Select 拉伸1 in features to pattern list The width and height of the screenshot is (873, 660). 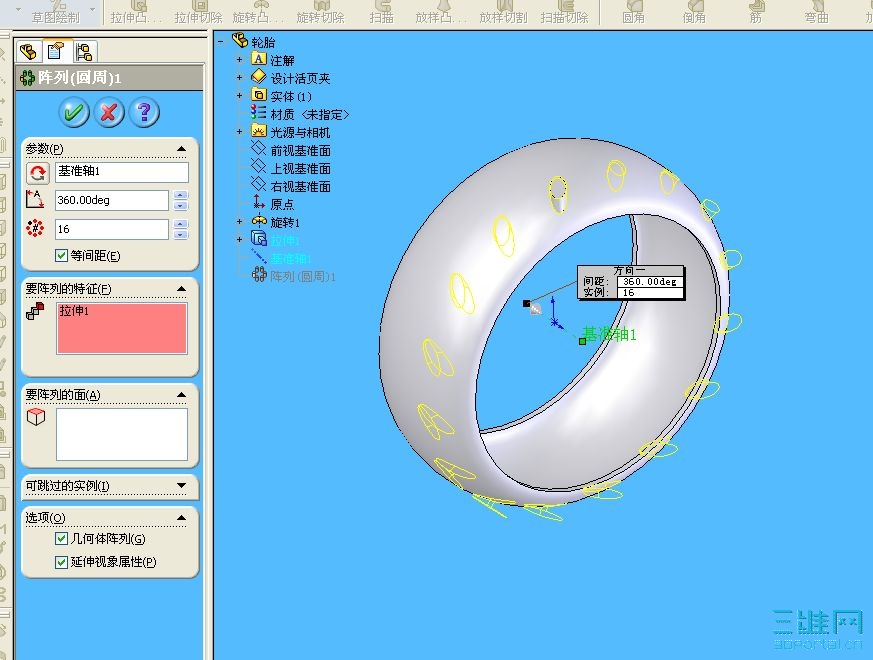[x=74, y=311]
